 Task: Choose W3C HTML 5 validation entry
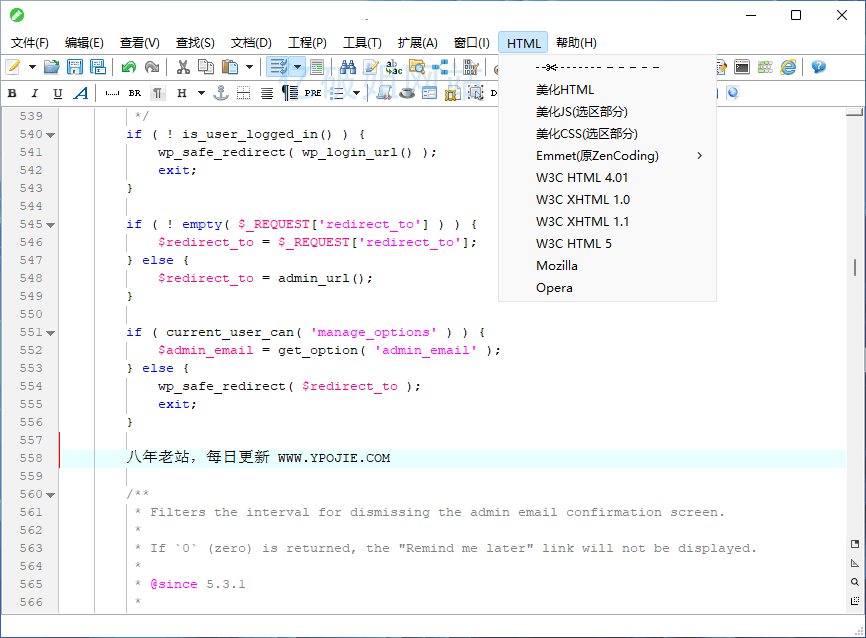tap(573, 244)
